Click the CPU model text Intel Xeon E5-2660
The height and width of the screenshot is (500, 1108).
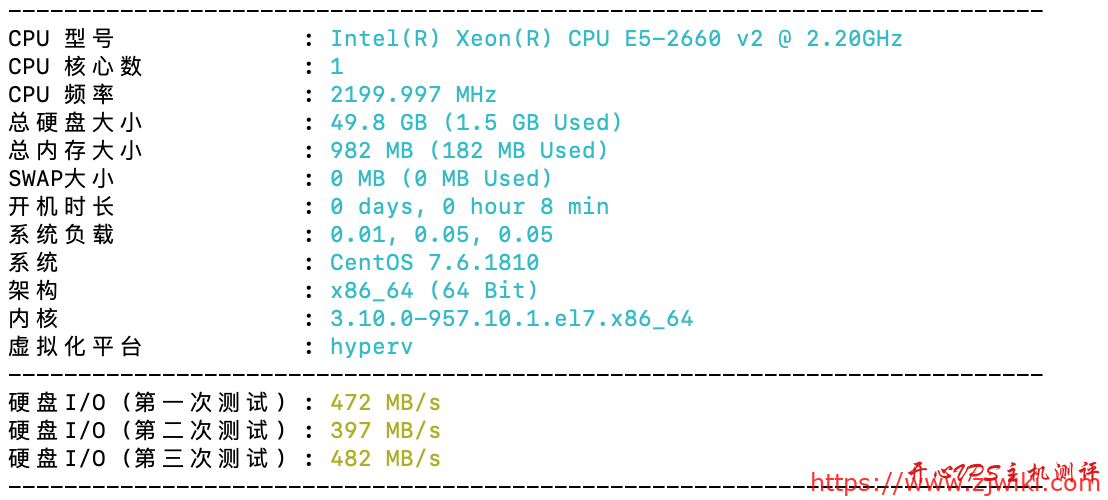pyautogui.click(x=616, y=39)
